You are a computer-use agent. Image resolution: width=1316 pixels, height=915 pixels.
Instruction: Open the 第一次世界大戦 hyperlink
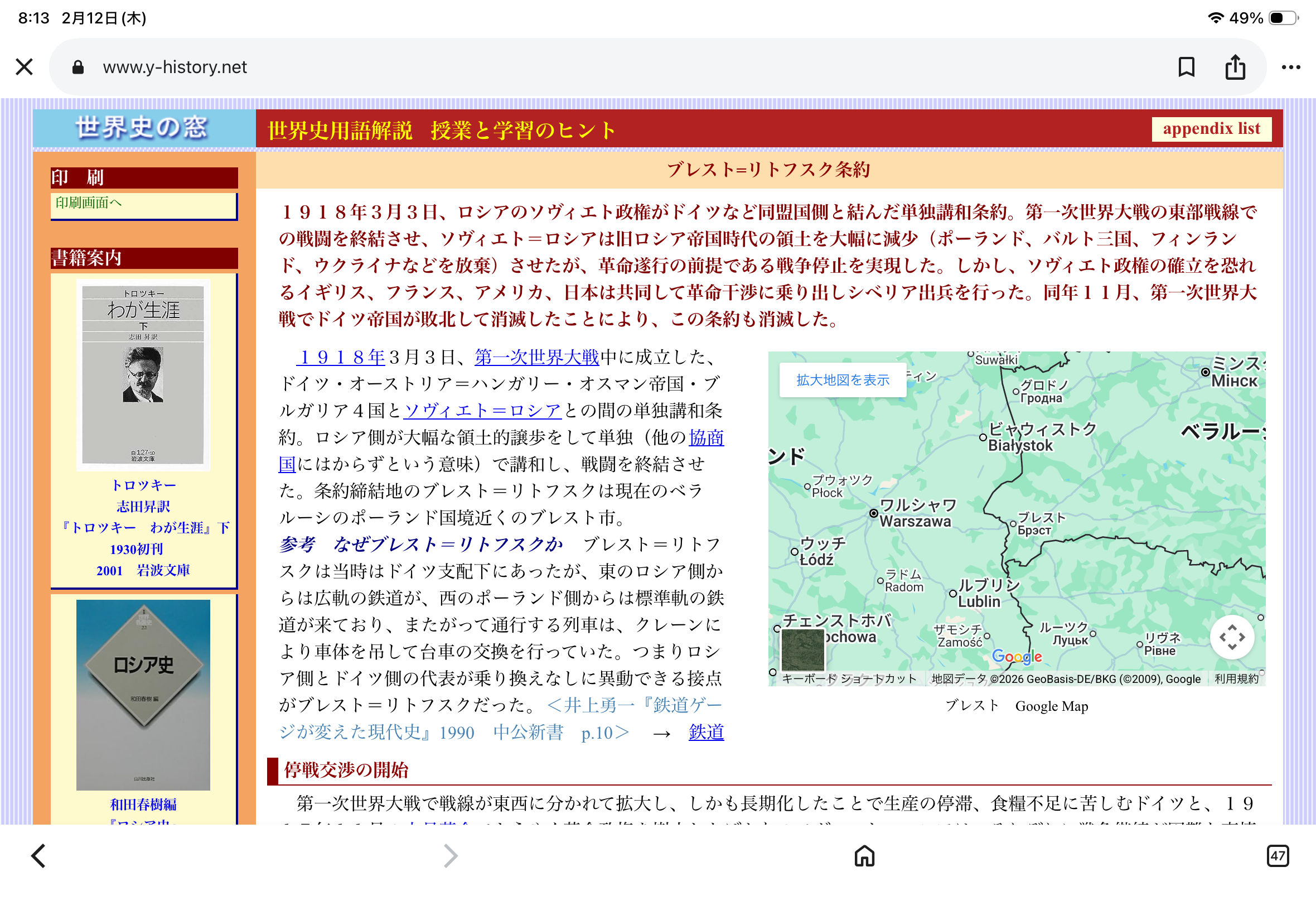[536, 357]
